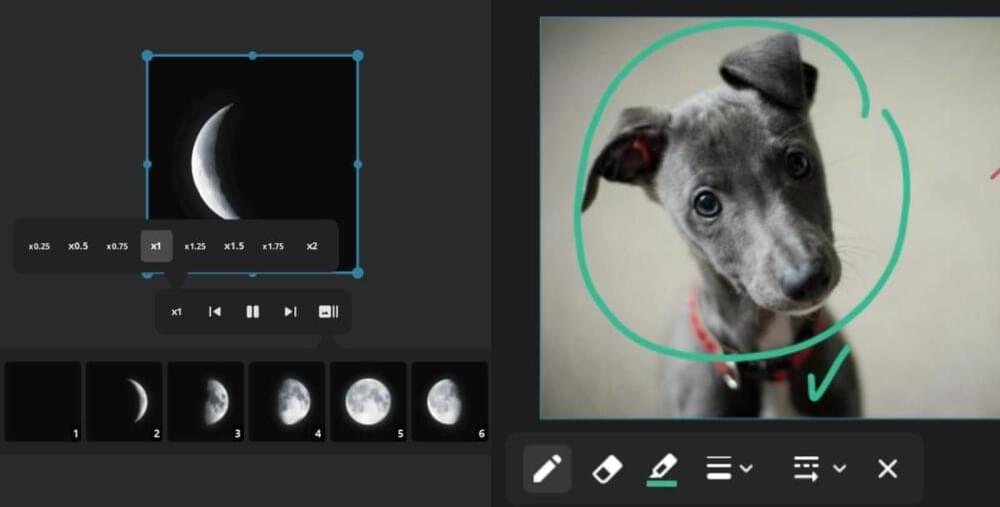Image resolution: width=1000 pixels, height=507 pixels.
Task: Open the x1 playback speed menu
Action: 176,312
